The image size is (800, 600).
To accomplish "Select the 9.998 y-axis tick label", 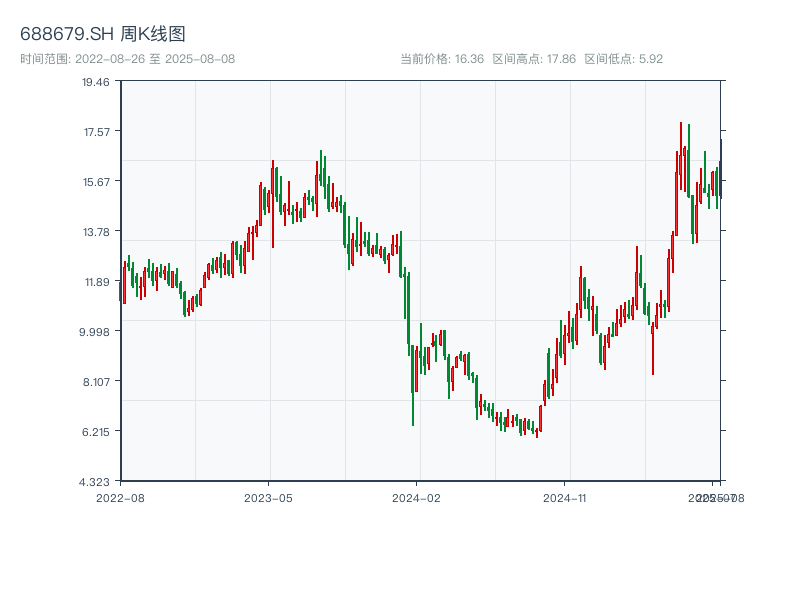I will [x=96, y=332].
